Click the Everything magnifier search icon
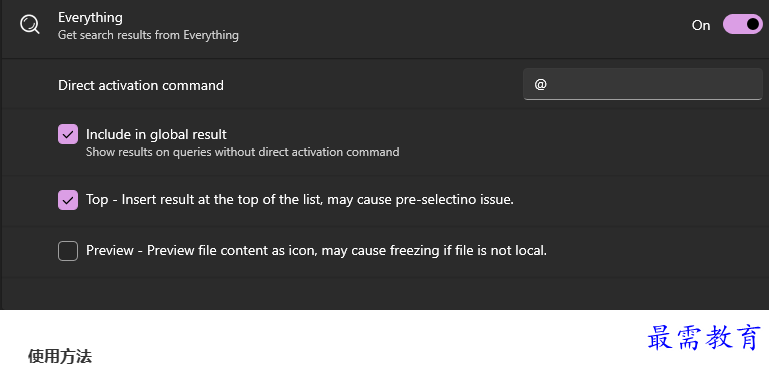 point(30,24)
